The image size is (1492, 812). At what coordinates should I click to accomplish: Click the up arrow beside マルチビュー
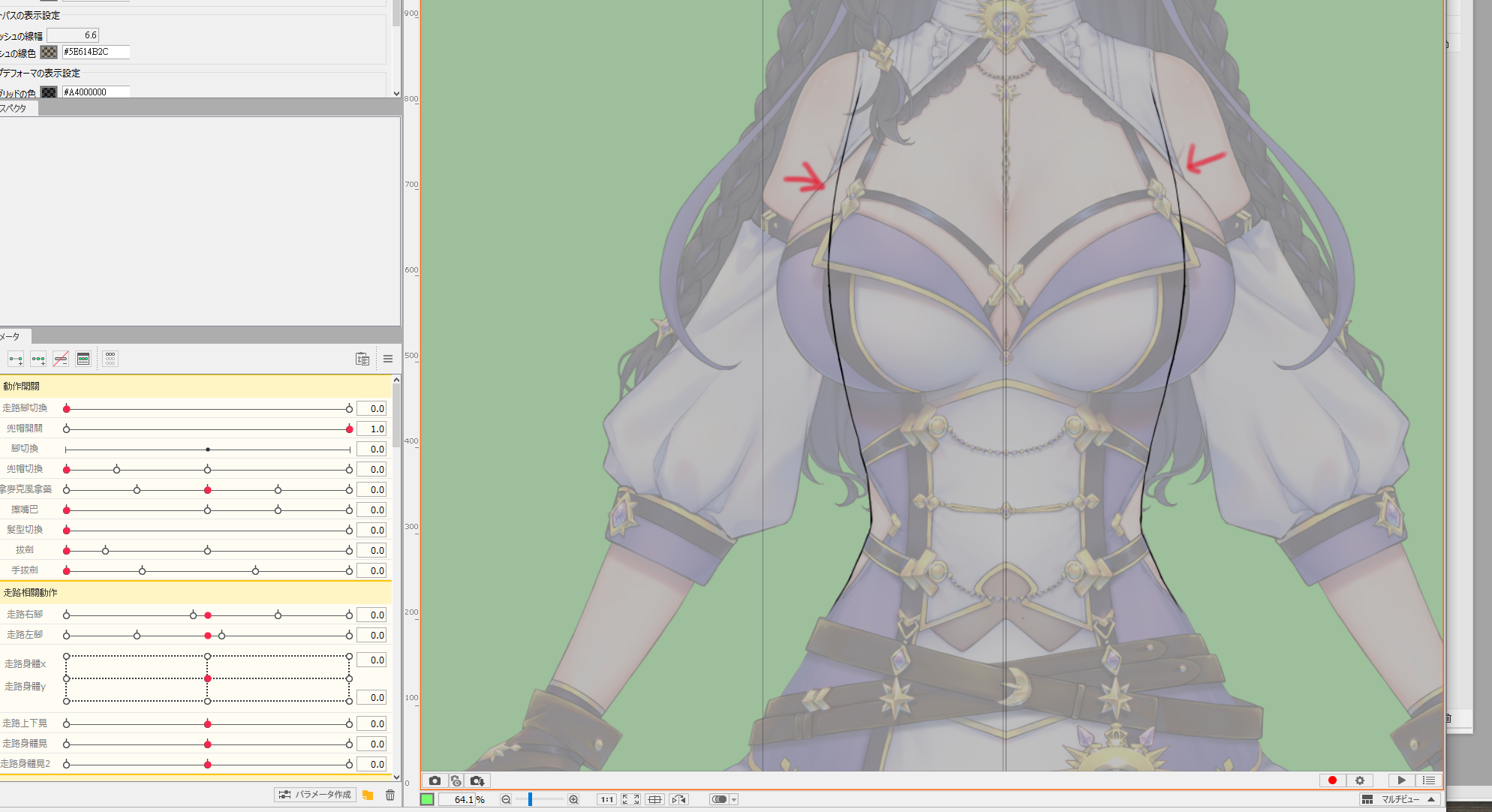[1431, 800]
